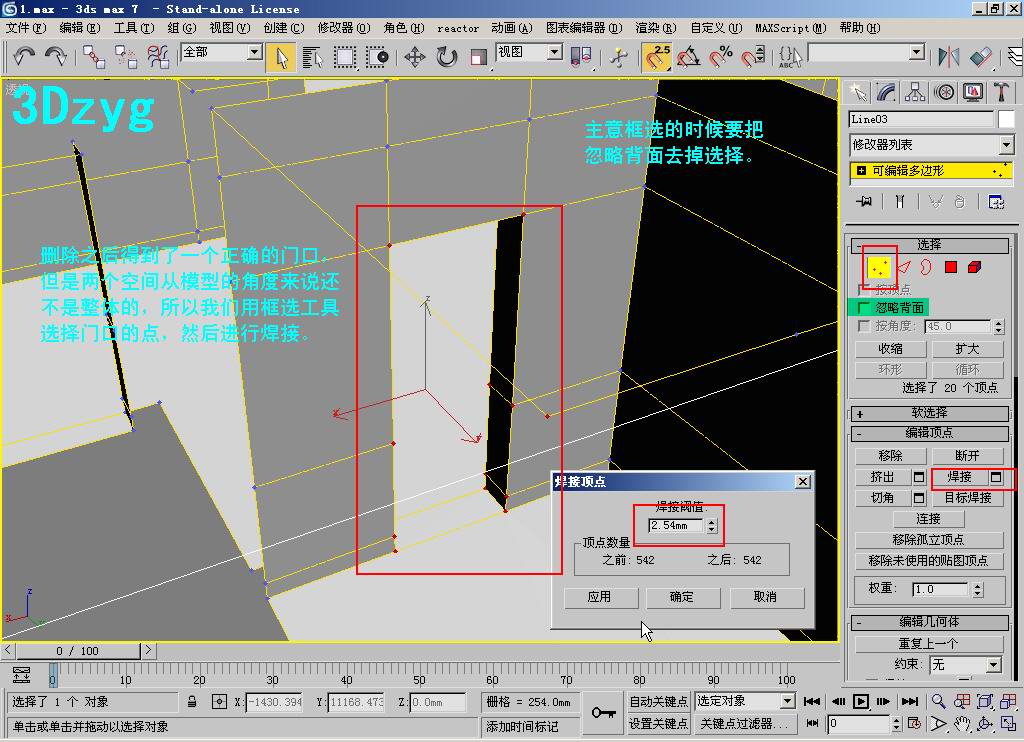1024x742 pixels.
Task: Click the Undo arrow in the toolbar
Action: (24, 57)
